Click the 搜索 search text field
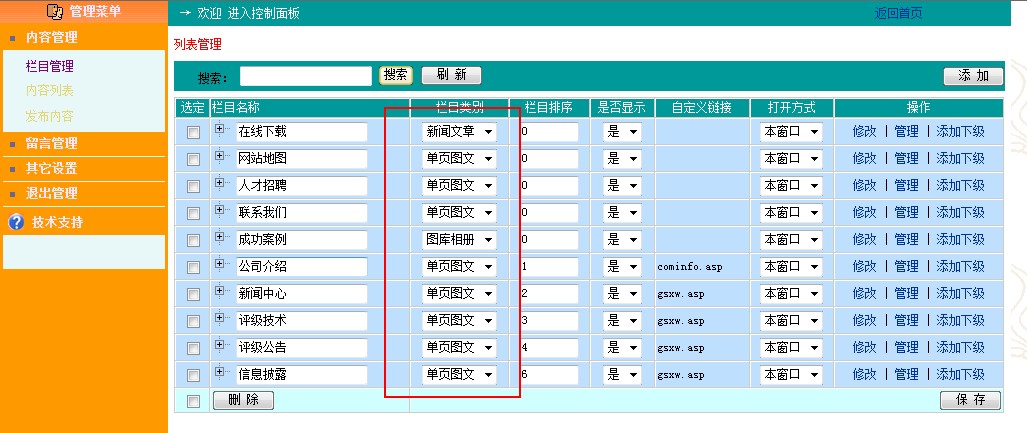 [306, 76]
